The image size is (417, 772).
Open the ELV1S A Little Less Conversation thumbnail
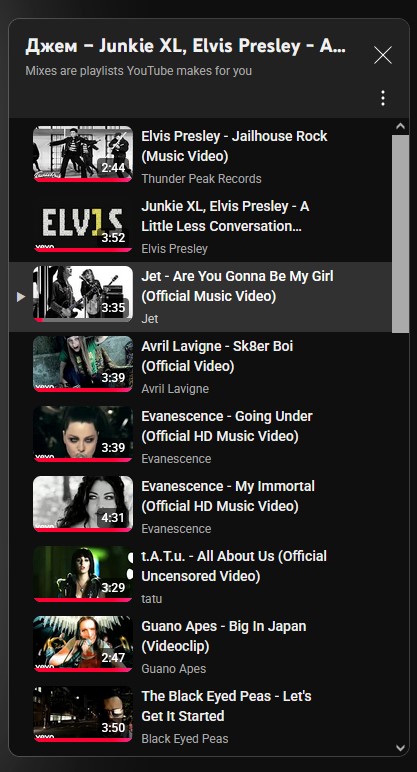point(83,224)
